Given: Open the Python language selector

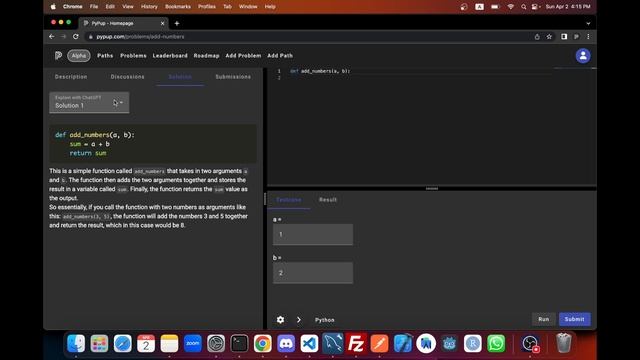Looking at the screenshot, I should 324,320.
